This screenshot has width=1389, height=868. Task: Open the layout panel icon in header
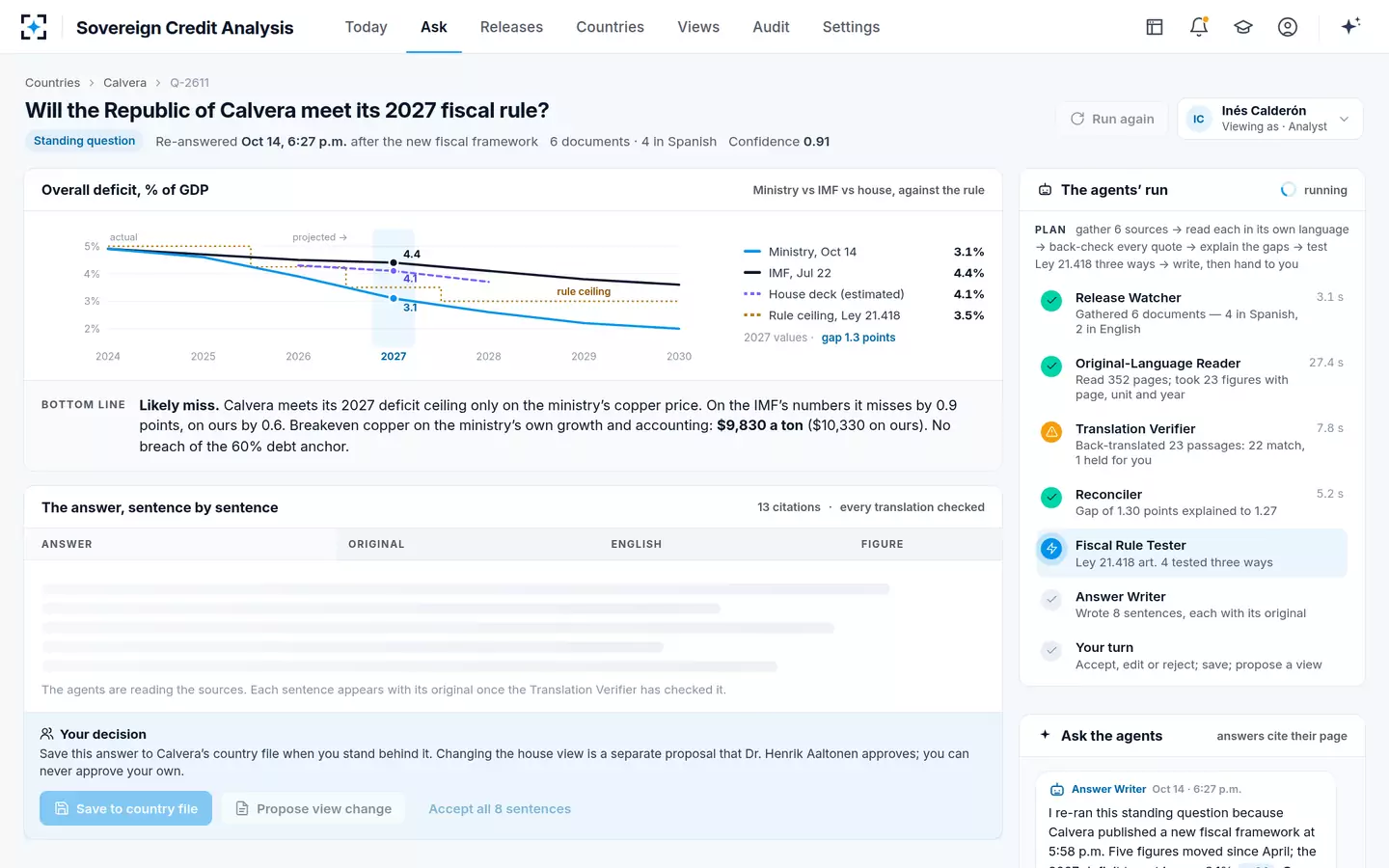coord(1155,27)
